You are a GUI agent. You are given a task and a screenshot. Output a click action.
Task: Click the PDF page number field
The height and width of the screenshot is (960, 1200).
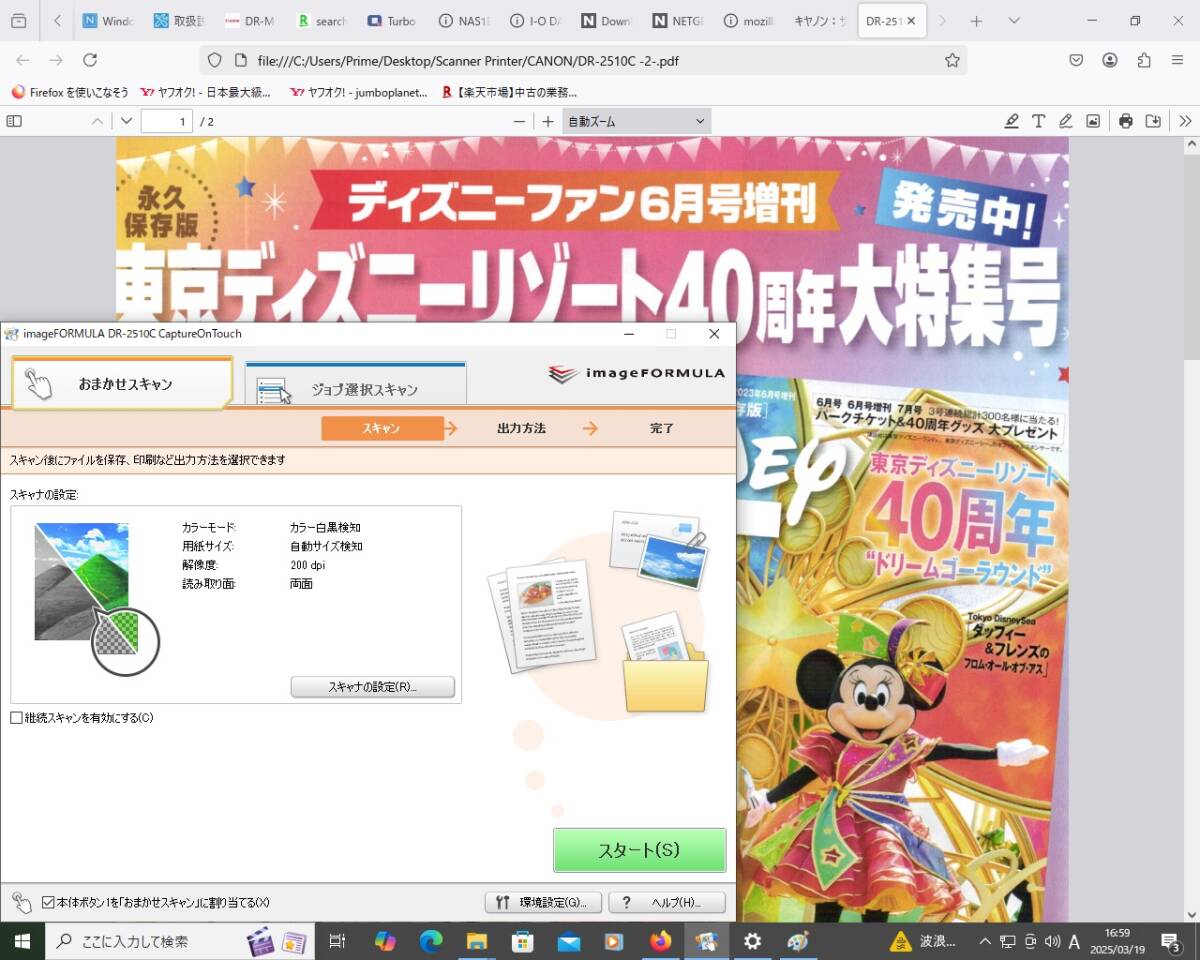click(167, 121)
